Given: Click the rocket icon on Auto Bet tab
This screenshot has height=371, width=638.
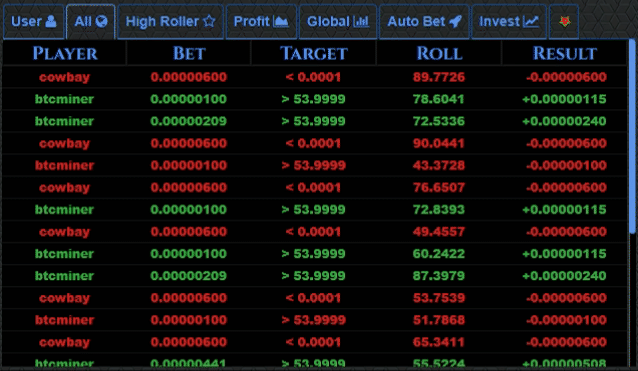Looking at the screenshot, I should coord(455,22).
